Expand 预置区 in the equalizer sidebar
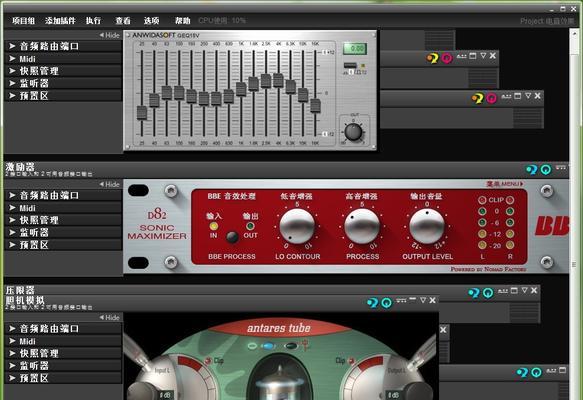The height and width of the screenshot is (400, 583). coord(63,96)
